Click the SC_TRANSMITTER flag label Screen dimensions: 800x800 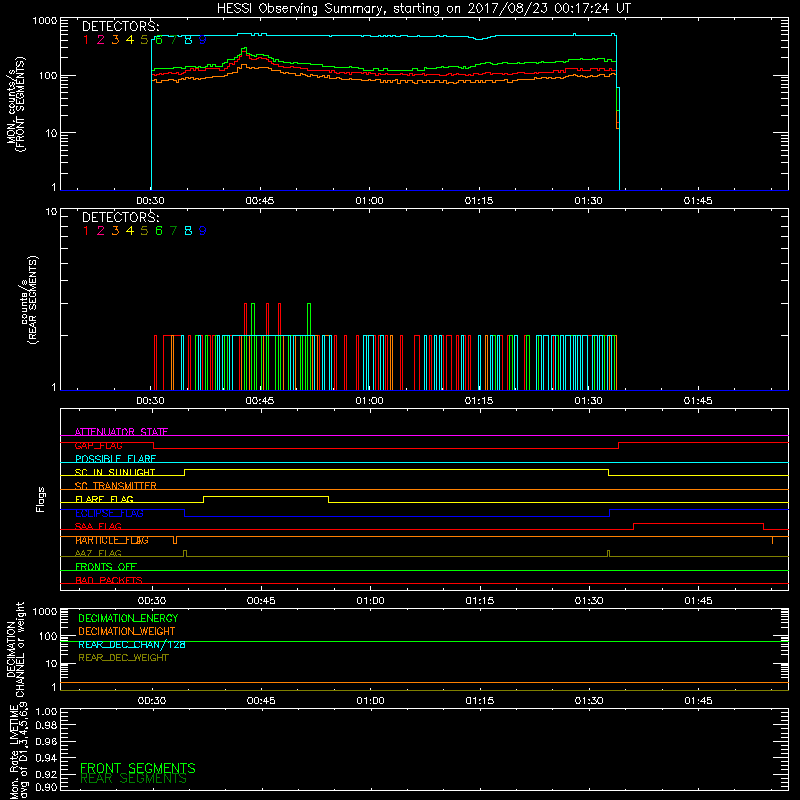[x=115, y=486]
